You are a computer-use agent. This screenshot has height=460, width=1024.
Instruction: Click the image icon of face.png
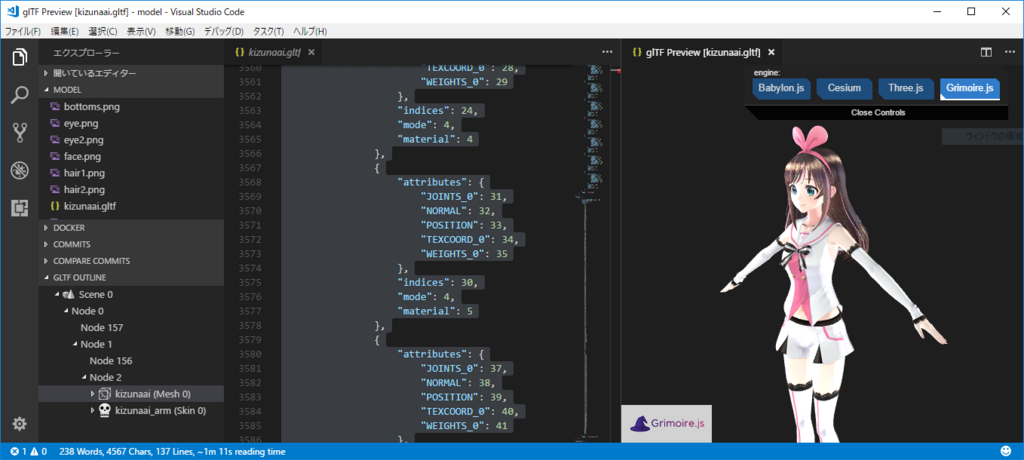56,156
